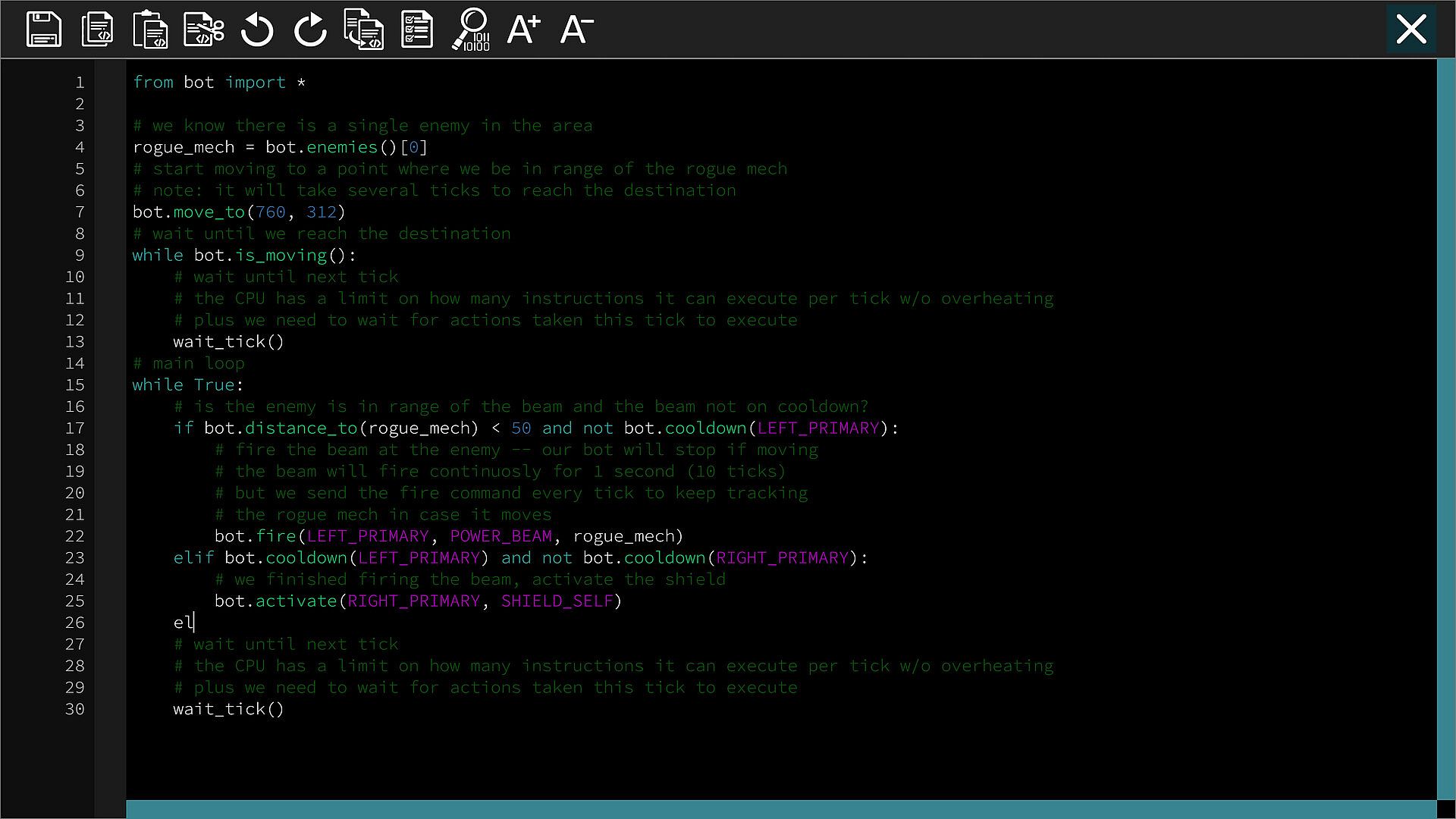Undo the last edit
The height and width of the screenshot is (819, 1456).
(257, 30)
